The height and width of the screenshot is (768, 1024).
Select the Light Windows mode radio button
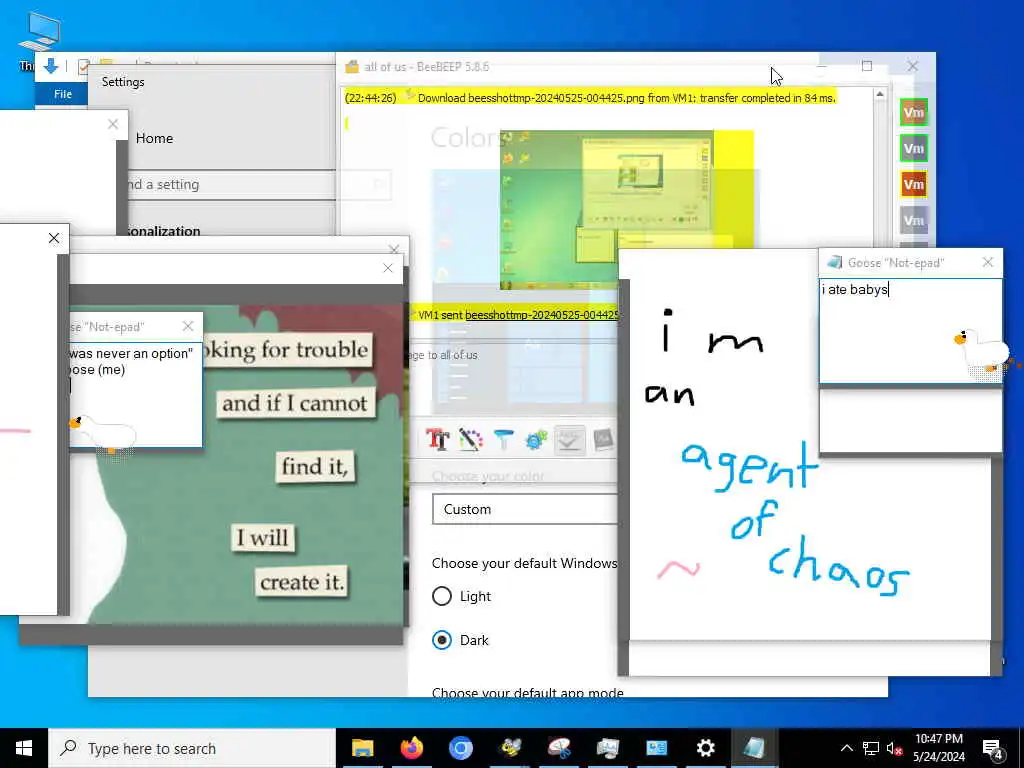click(442, 596)
